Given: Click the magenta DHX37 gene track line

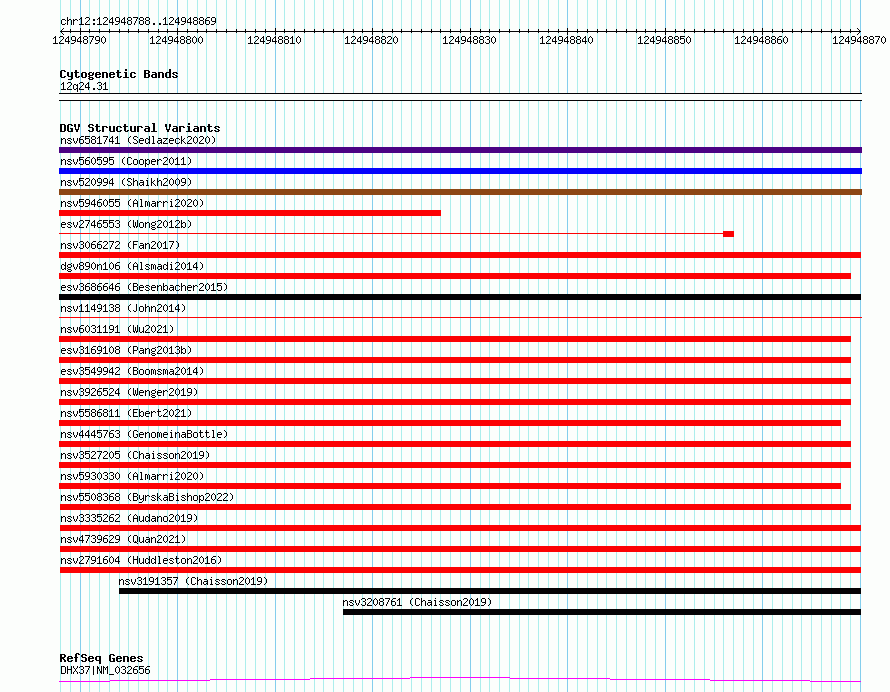Looking at the screenshot, I should pos(460,679).
